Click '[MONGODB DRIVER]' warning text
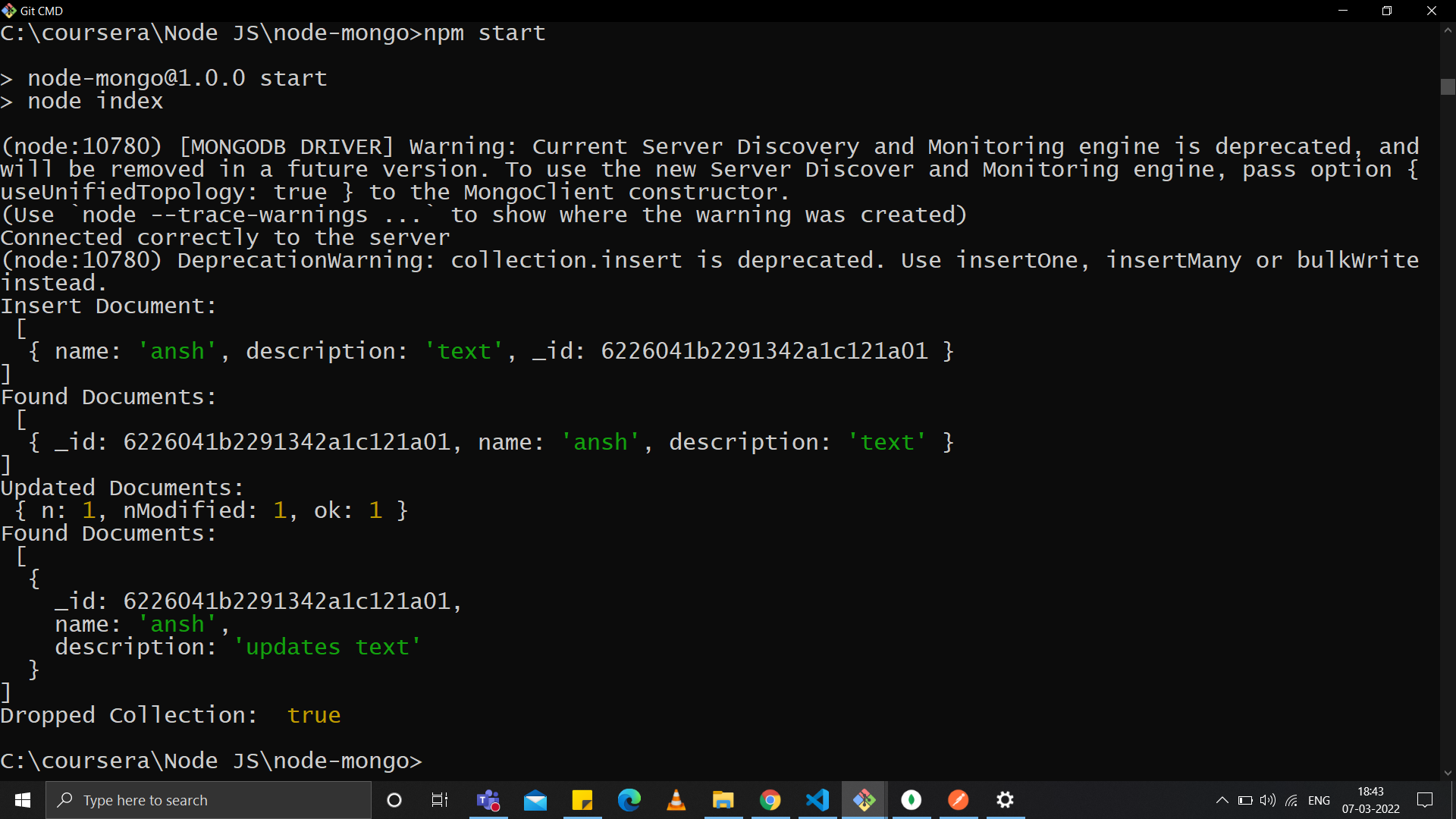Screen dimensions: 1456x819 287,147
